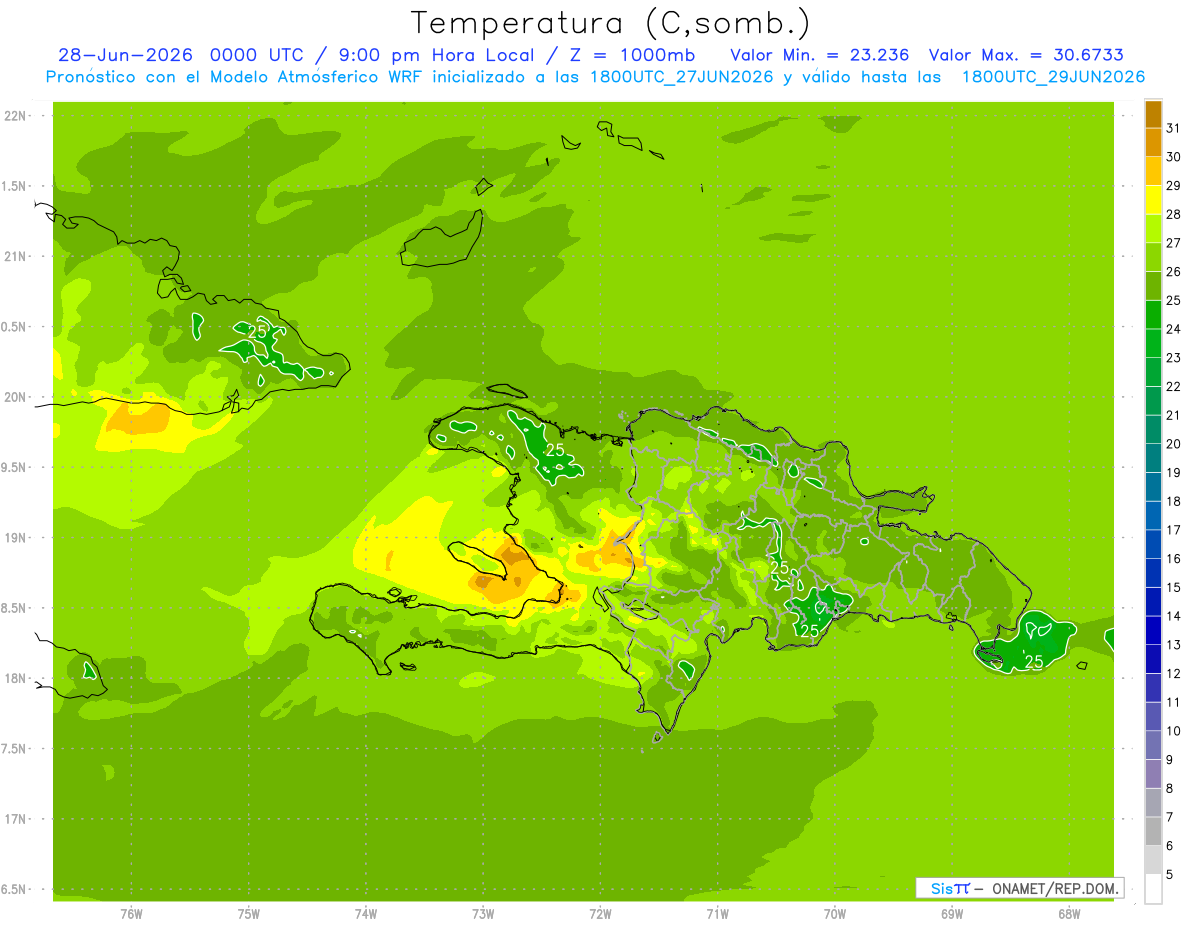Click the 73W longitude label
This screenshot has width=1200, height=927.
tap(483, 913)
